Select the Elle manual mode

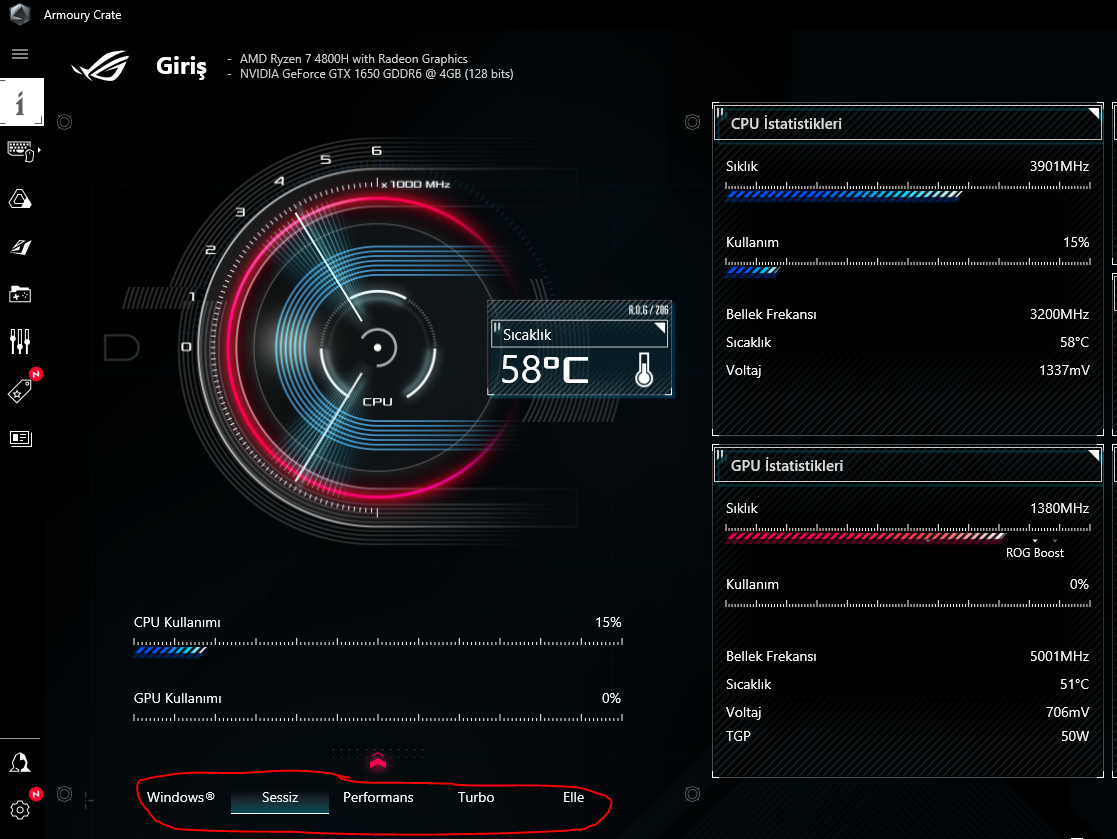point(573,798)
